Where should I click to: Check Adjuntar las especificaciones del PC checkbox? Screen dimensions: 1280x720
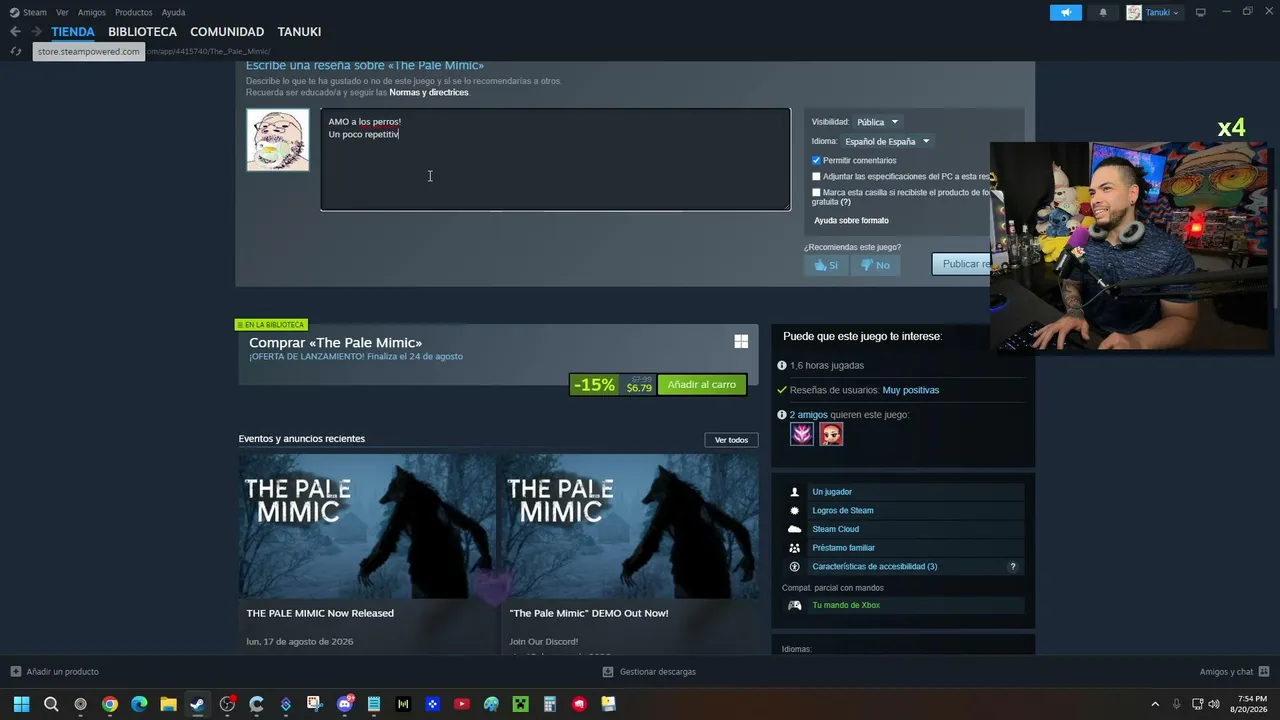pos(816,176)
